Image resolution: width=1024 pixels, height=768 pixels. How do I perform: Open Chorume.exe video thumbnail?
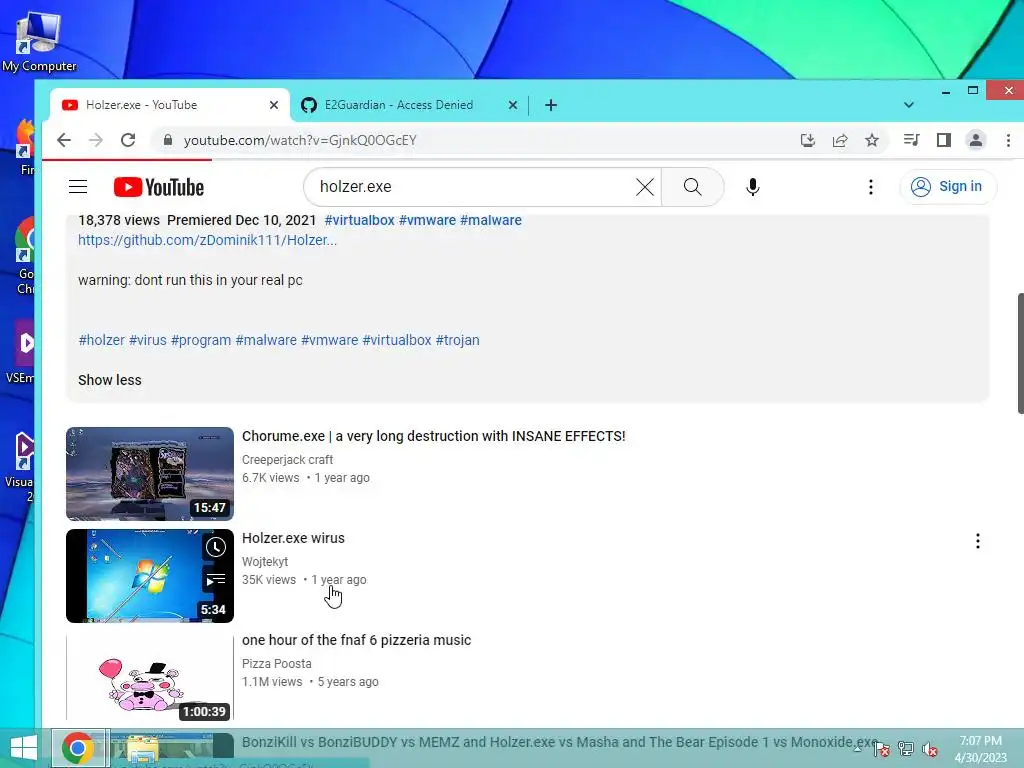(150, 473)
